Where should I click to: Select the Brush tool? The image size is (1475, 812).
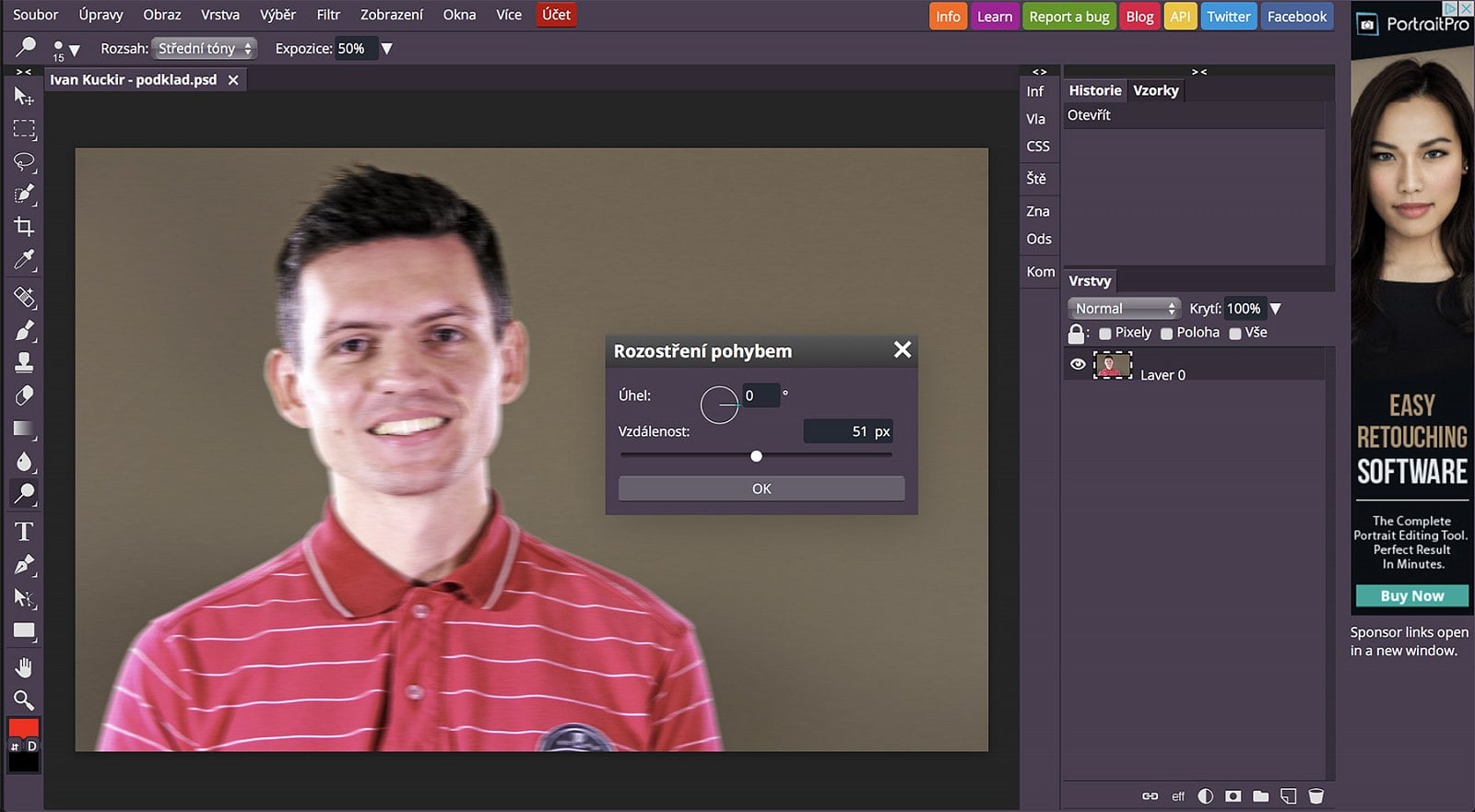click(24, 330)
